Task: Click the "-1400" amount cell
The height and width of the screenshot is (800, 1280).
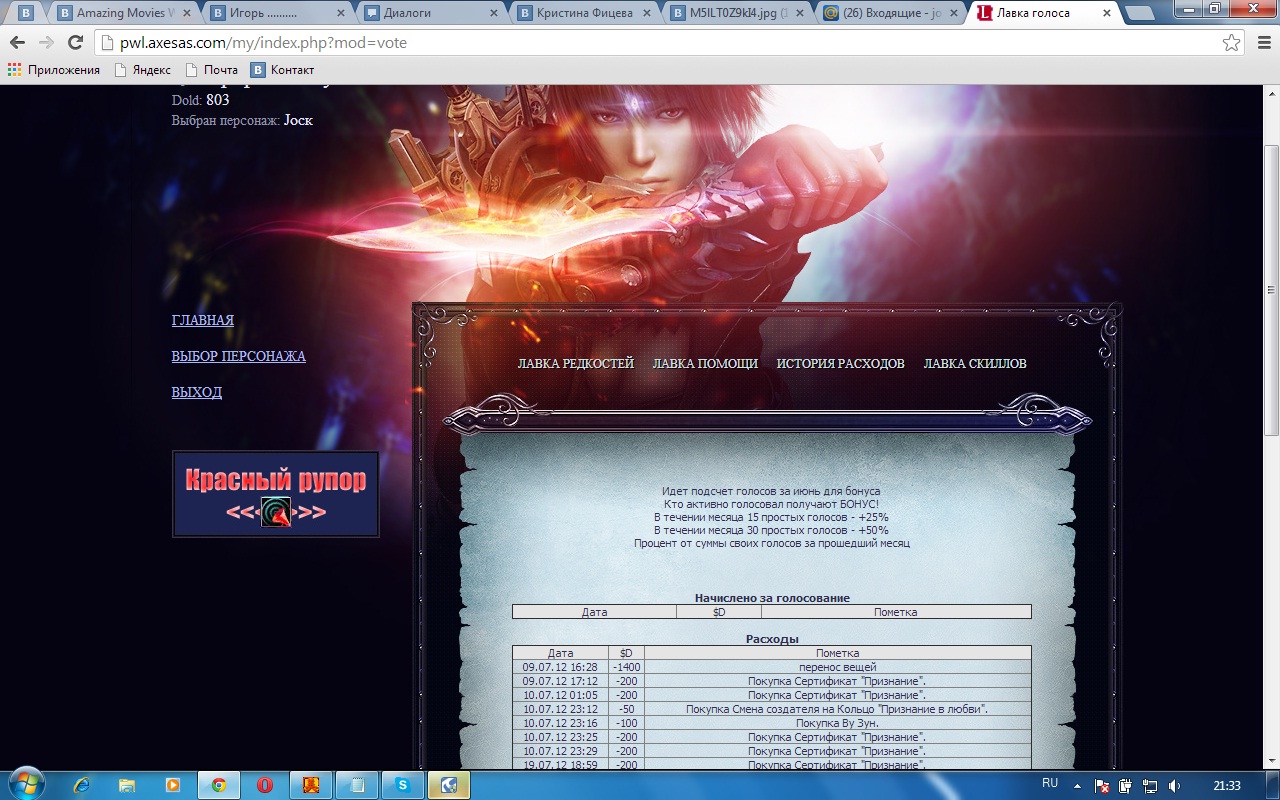Action: click(627, 667)
